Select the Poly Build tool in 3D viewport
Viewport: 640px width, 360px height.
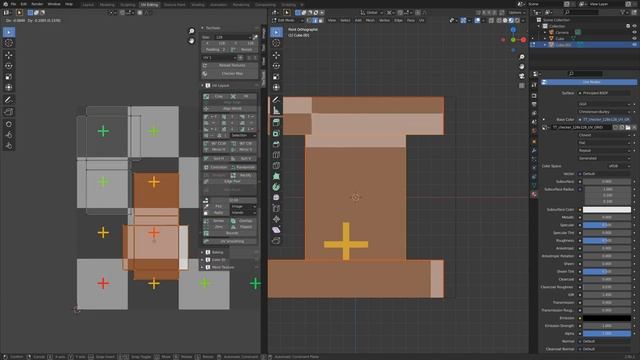tap(276, 176)
